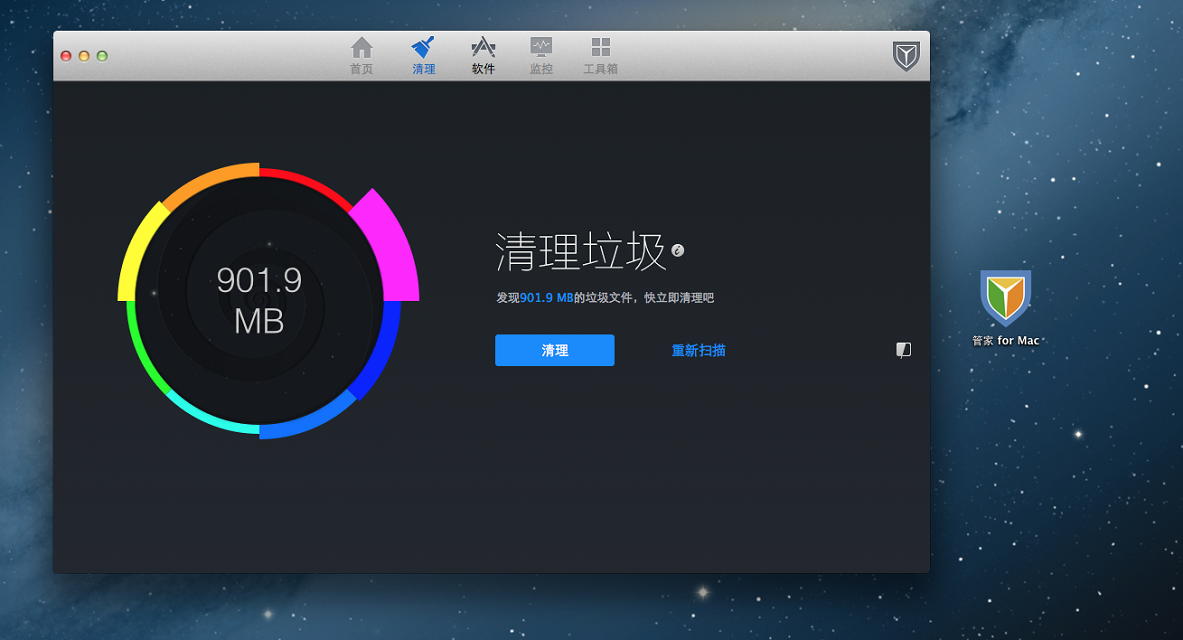Switch to the 软件 software tab
Viewport: 1183px width, 640px height.
coord(483,56)
